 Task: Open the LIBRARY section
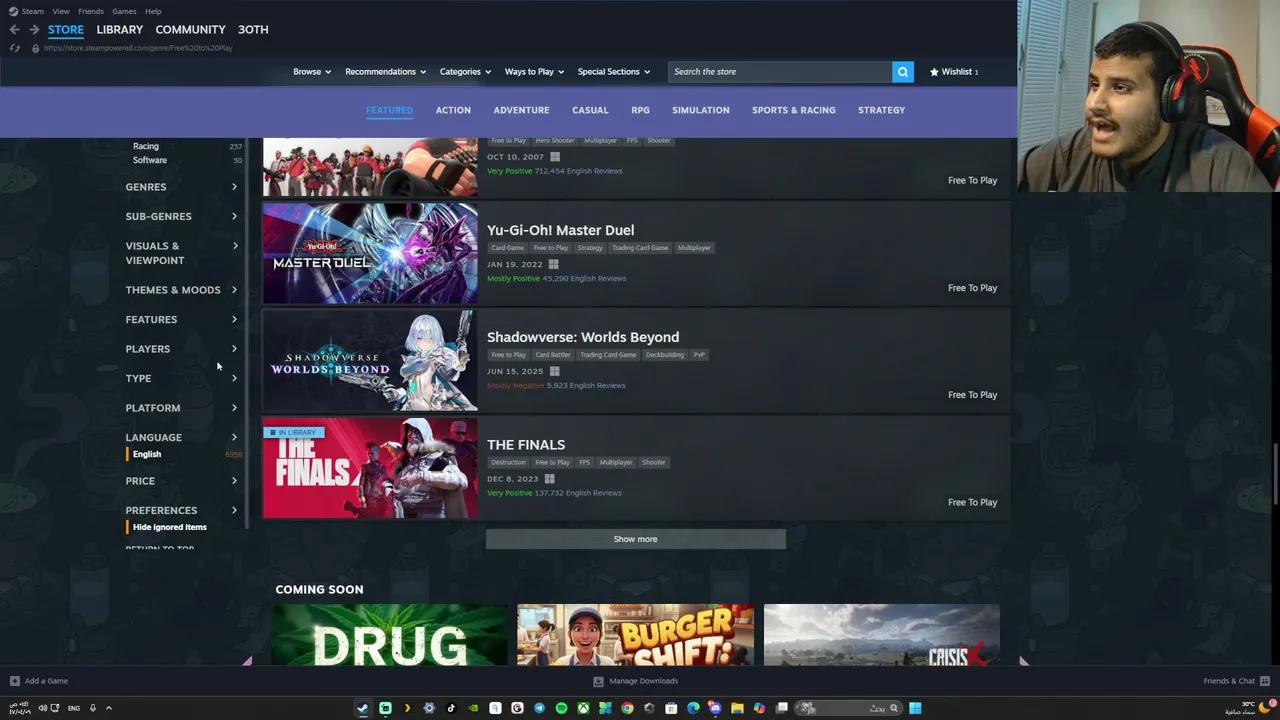pos(119,30)
